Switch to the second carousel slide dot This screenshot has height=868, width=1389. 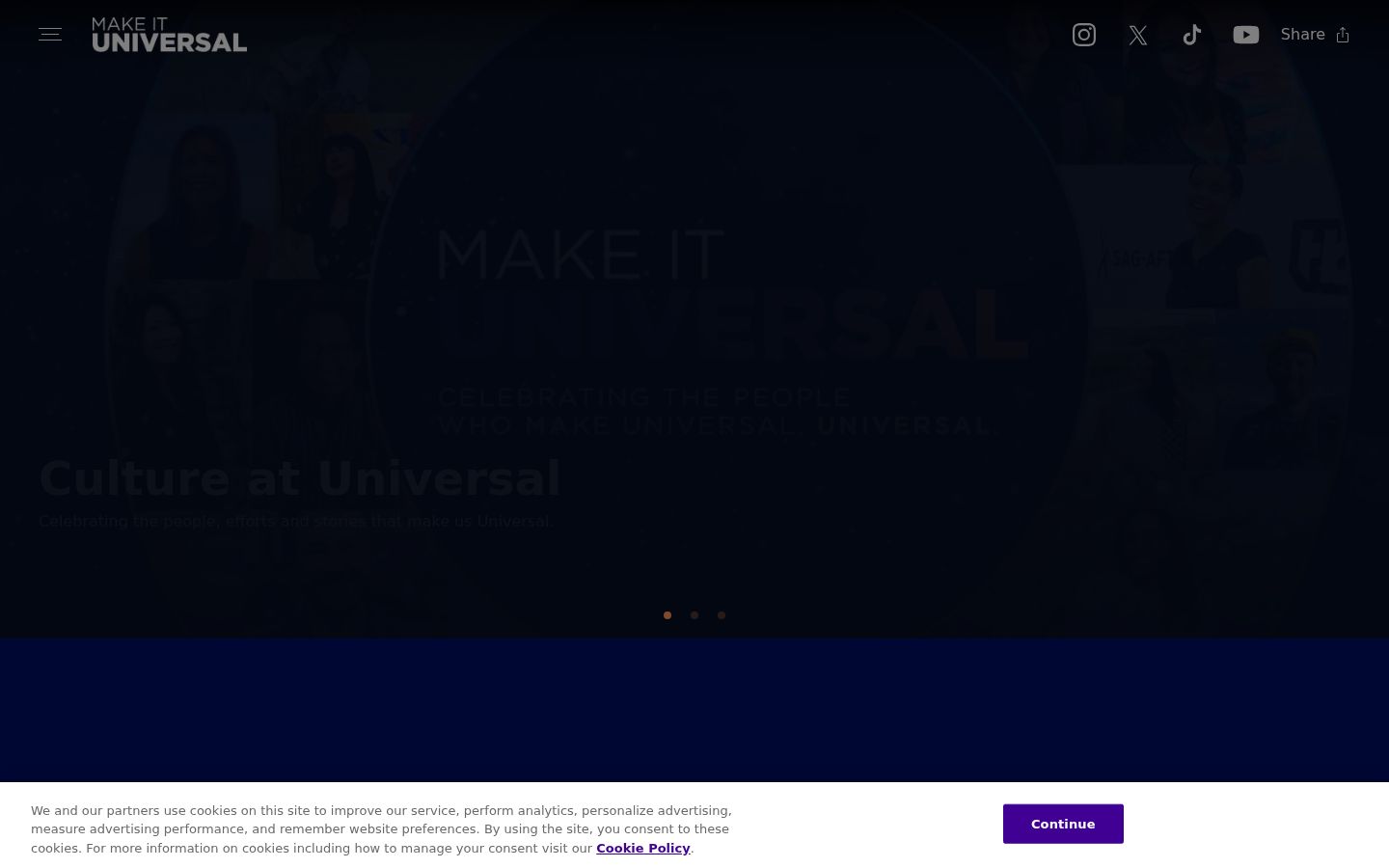(694, 615)
